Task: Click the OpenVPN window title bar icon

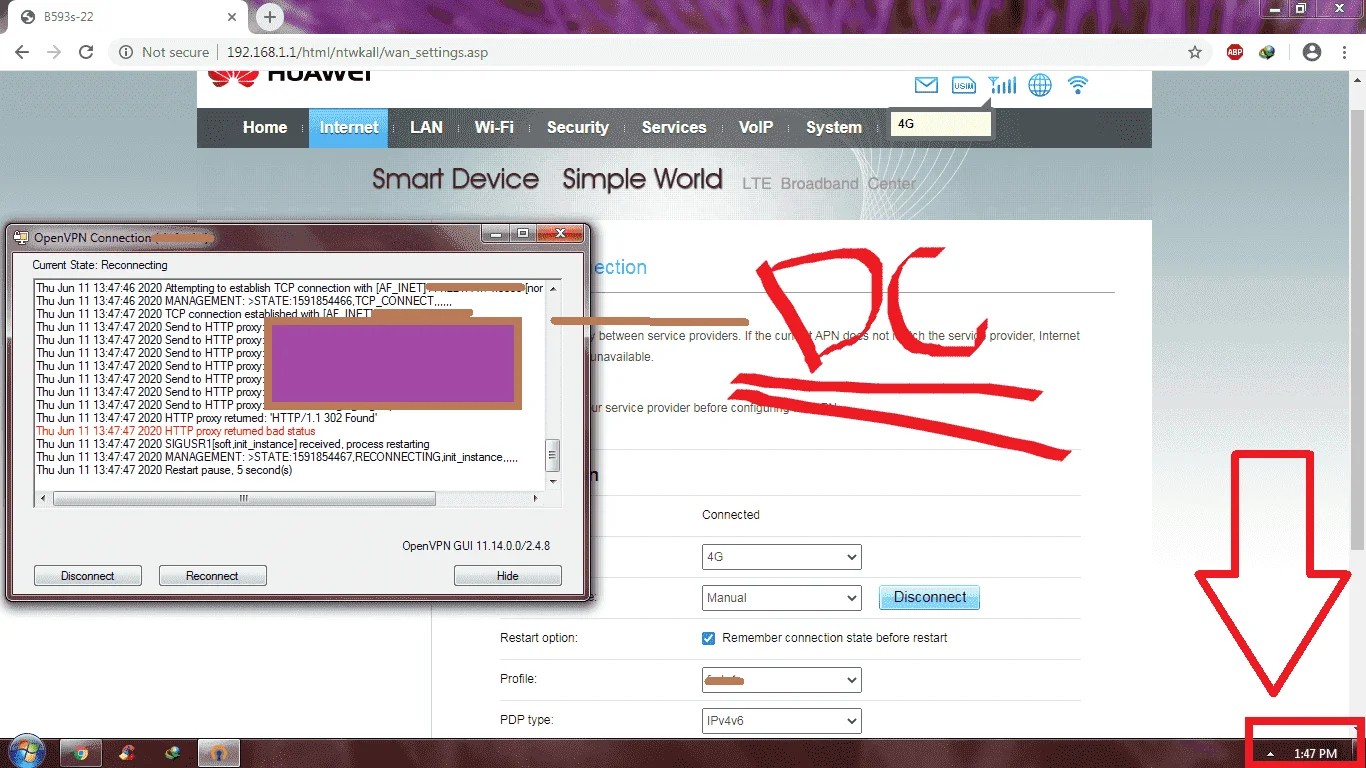Action: click(21, 237)
